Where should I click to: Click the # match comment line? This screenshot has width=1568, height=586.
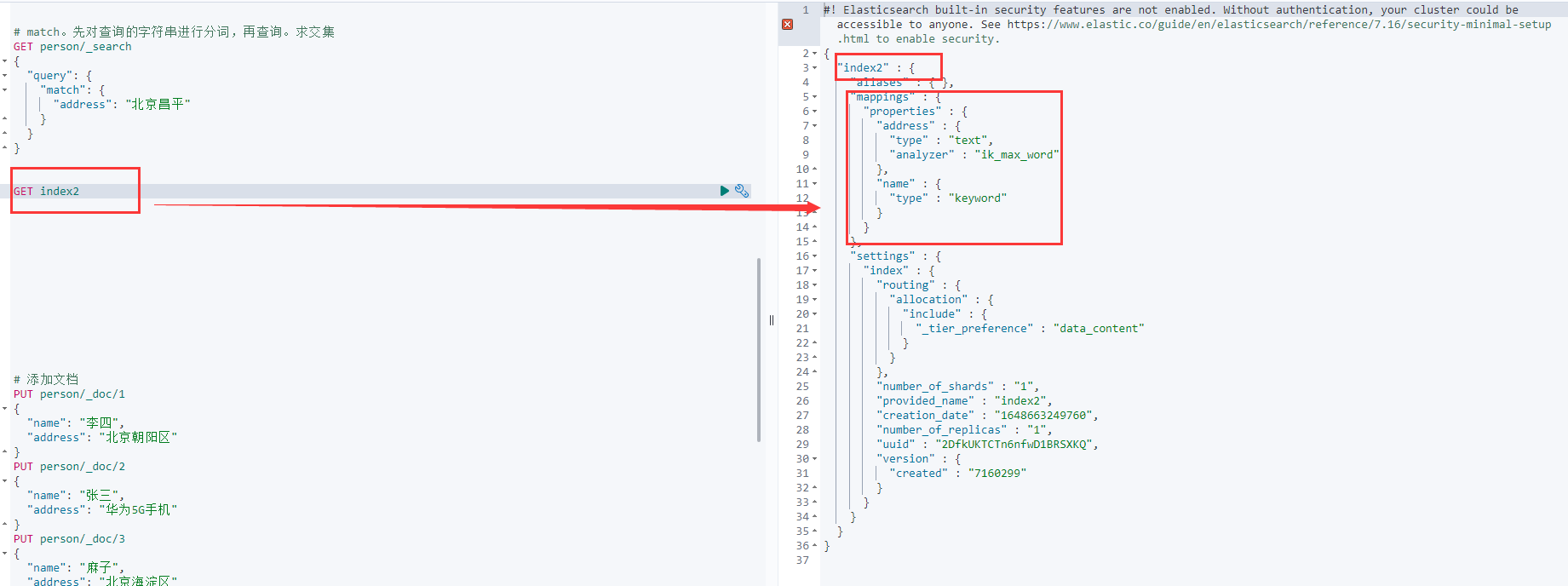point(174,32)
